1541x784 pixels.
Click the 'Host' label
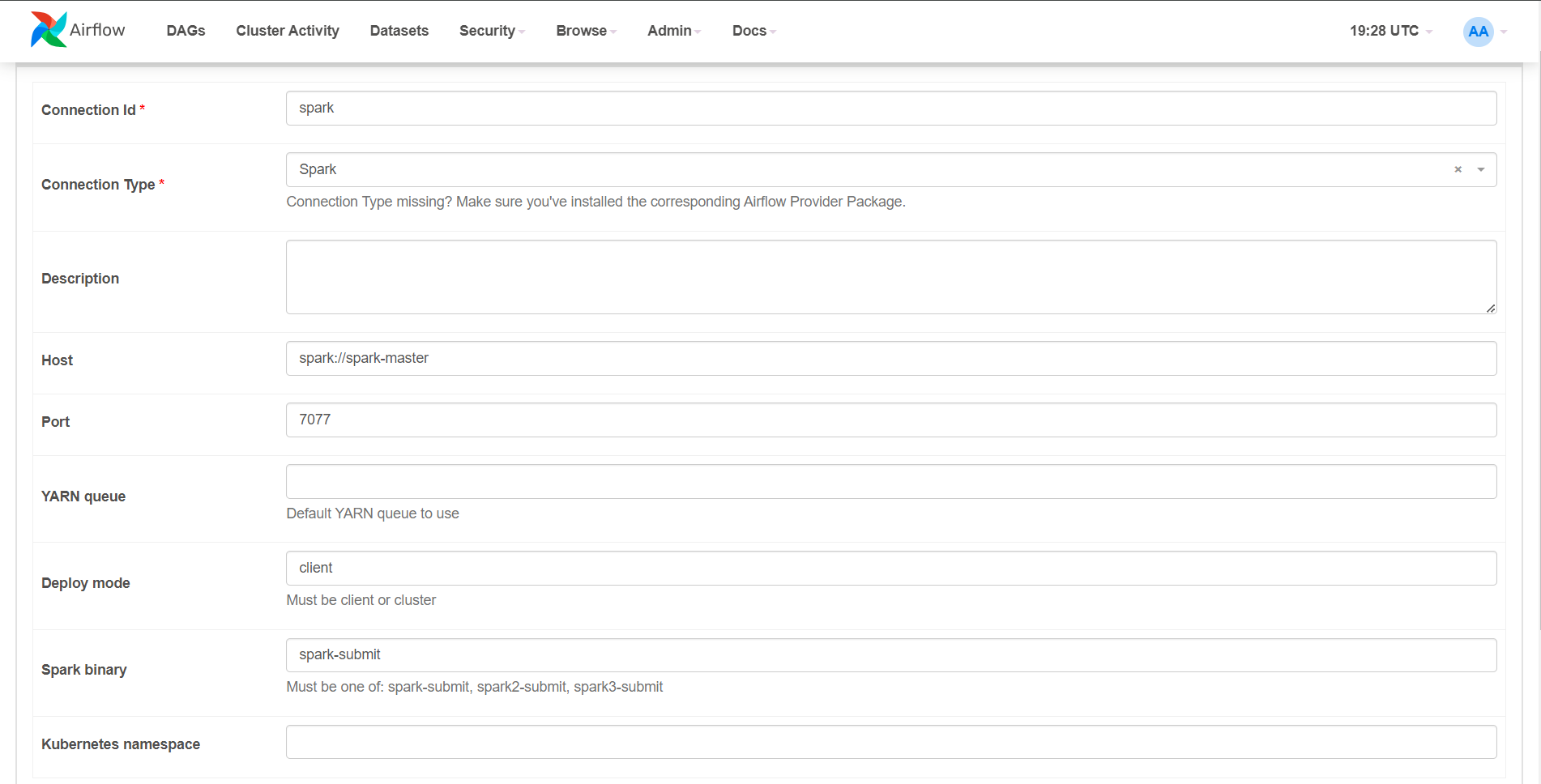point(57,360)
